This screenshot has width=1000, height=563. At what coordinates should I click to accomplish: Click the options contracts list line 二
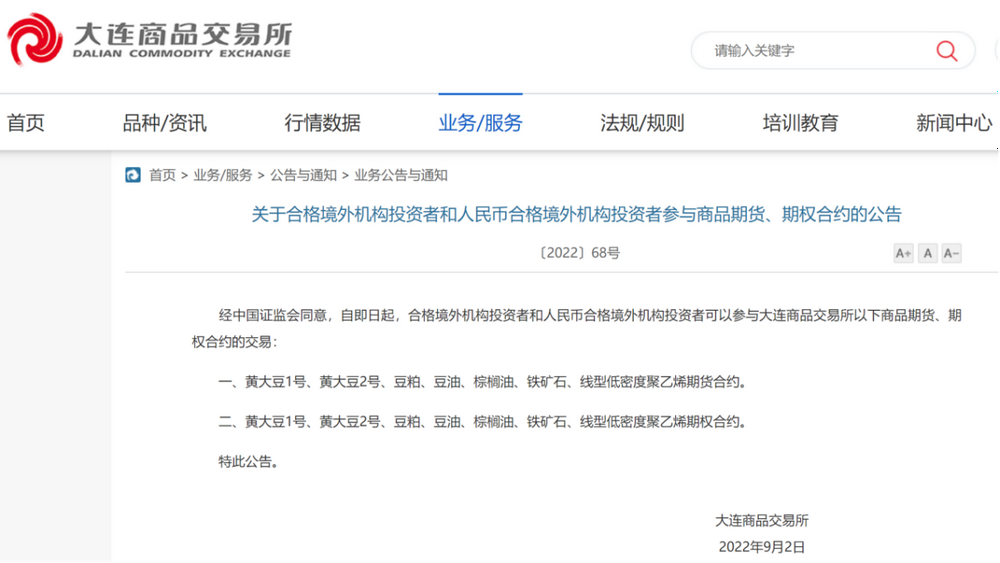point(483,421)
